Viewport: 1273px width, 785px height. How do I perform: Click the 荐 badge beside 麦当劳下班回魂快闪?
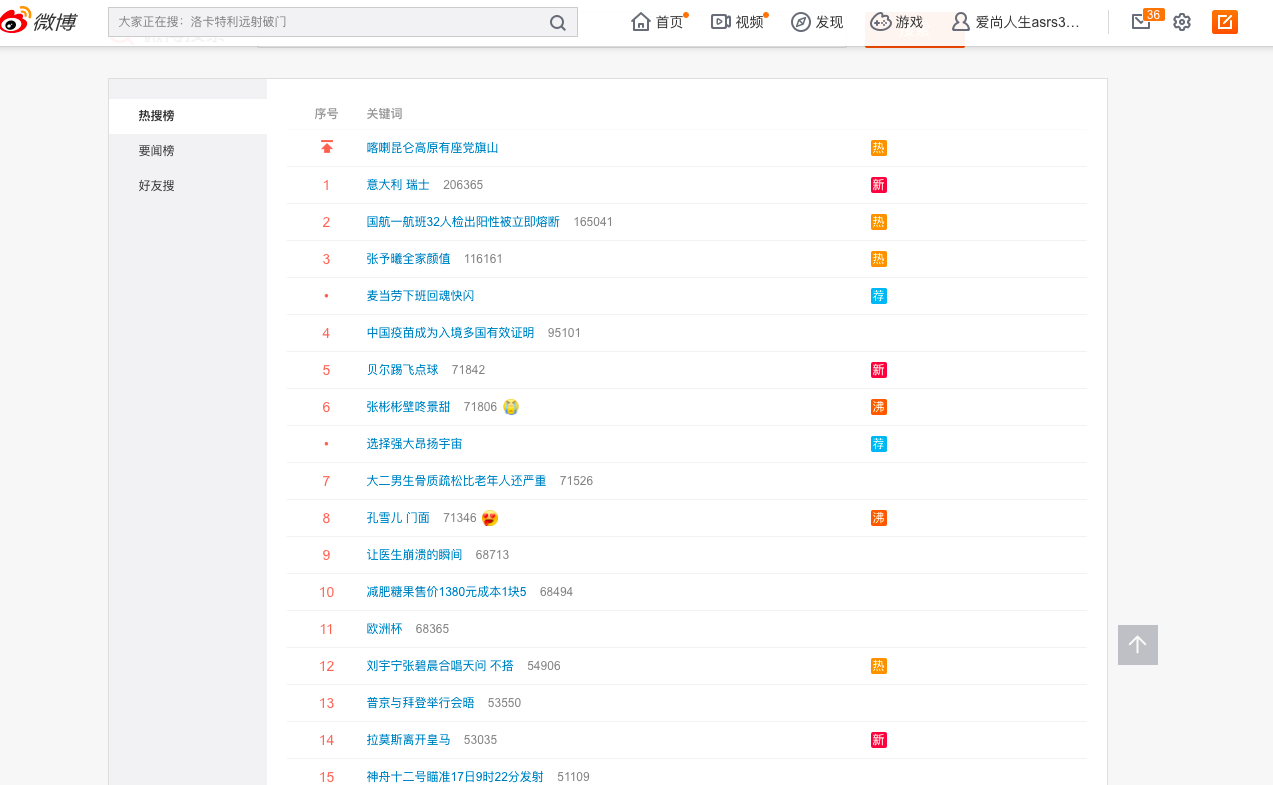pos(879,296)
